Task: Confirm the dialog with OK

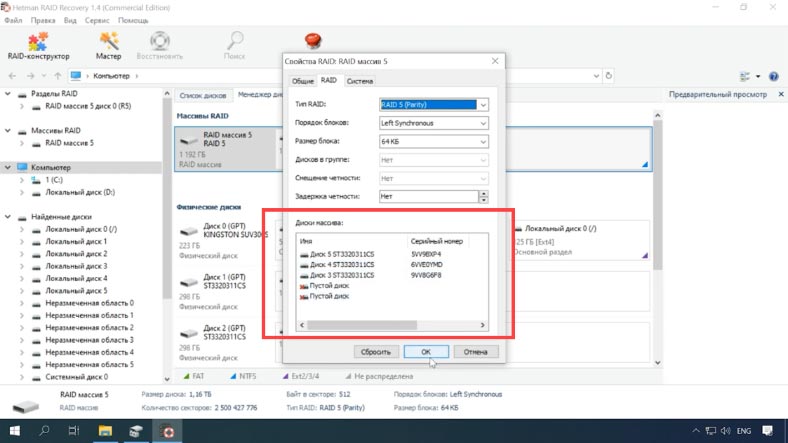Action: (426, 352)
